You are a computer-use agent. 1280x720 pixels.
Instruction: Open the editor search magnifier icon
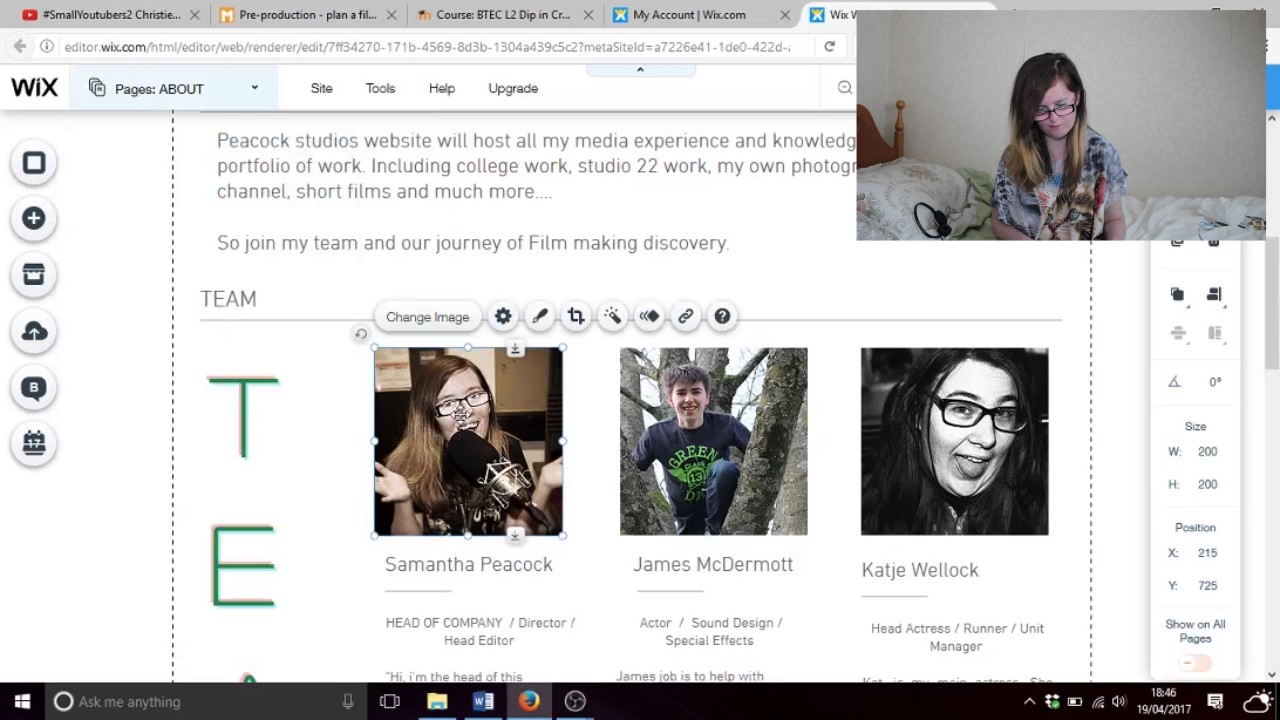(x=845, y=88)
